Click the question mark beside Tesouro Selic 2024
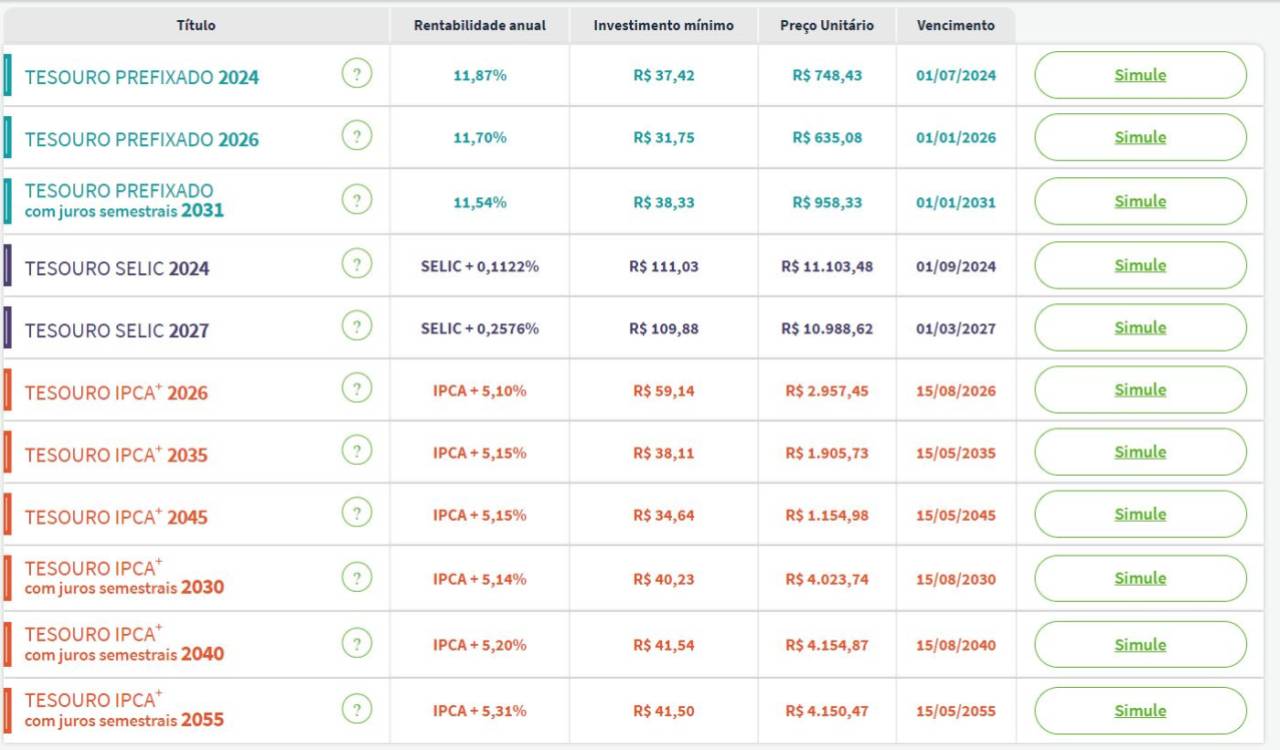This screenshot has height=750, width=1280. pyautogui.click(x=358, y=264)
